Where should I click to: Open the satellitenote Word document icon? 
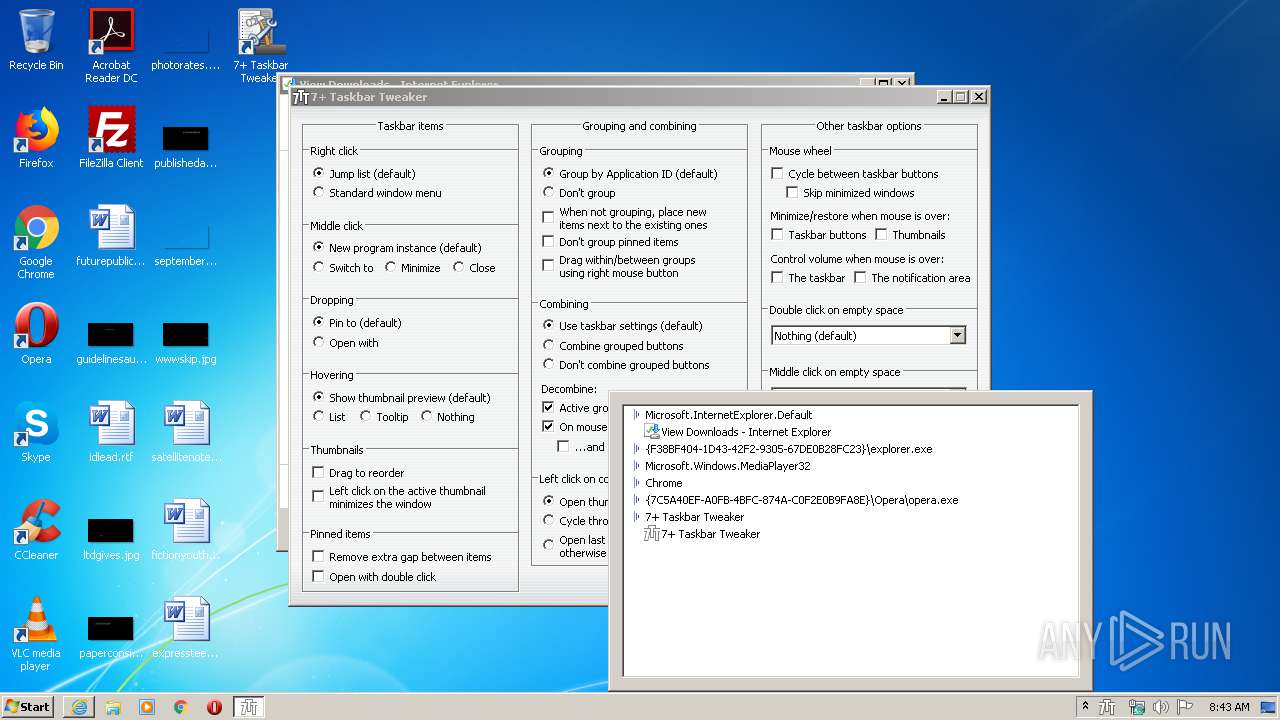[x=186, y=432]
